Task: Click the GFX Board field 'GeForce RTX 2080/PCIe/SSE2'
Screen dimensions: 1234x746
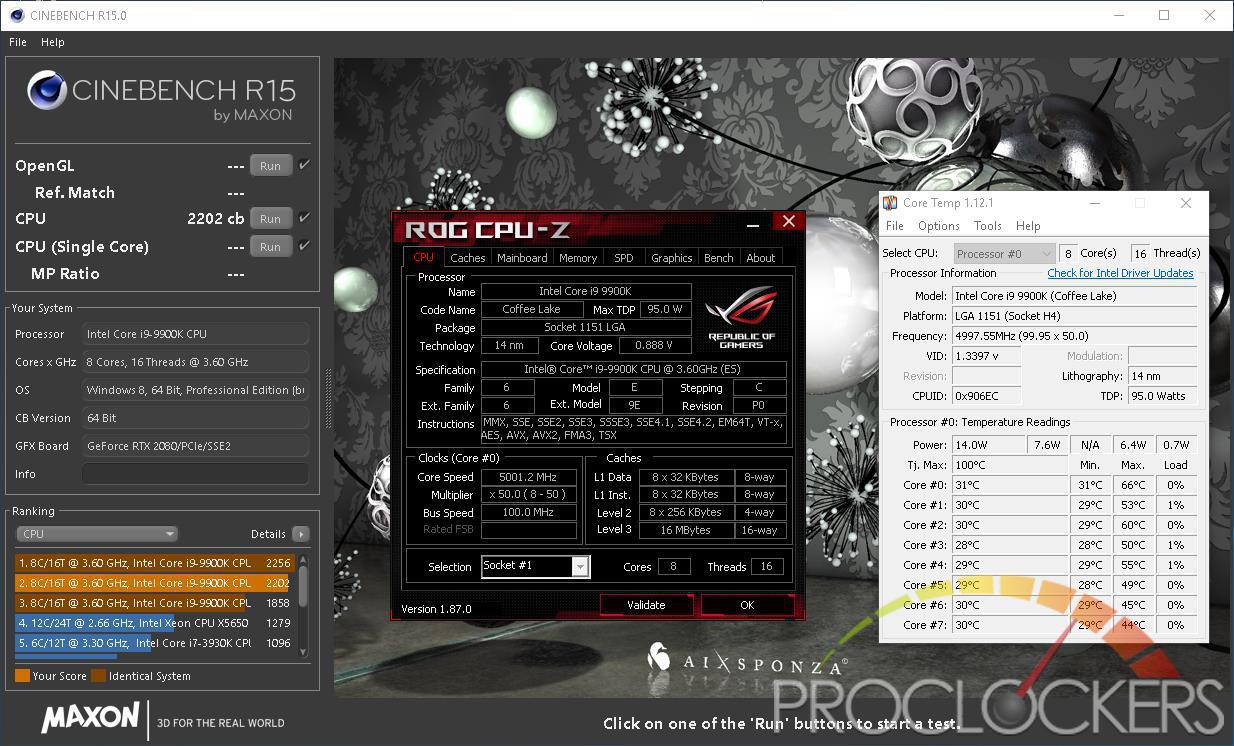Action: coord(195,446)
